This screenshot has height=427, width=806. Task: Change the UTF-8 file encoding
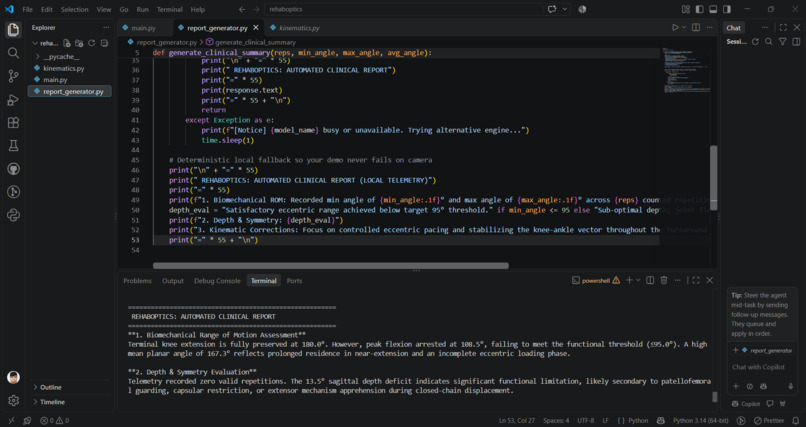[x=586, y=421]
